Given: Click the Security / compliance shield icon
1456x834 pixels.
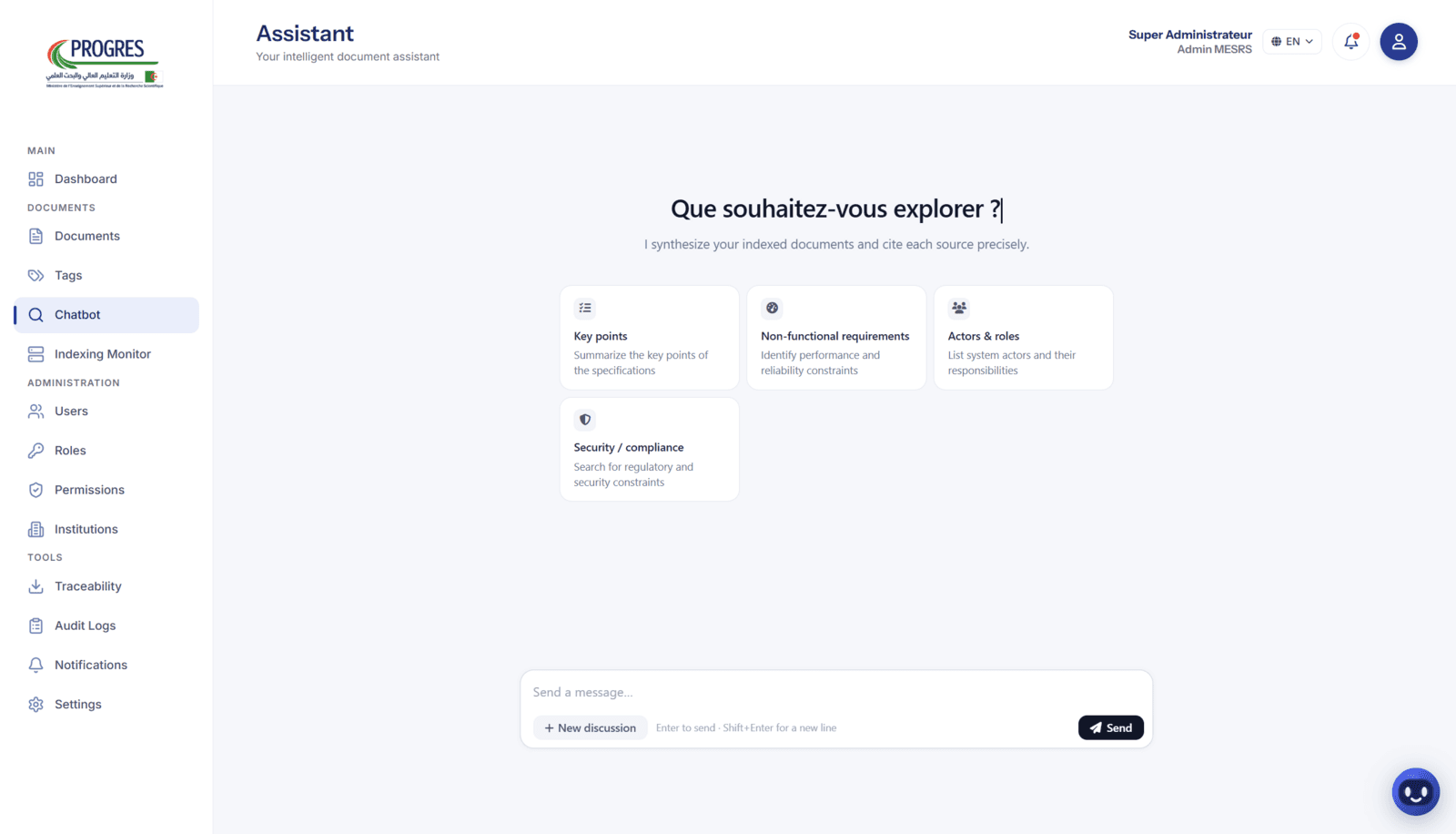Looking at the screenshot, I should [585, 420].
